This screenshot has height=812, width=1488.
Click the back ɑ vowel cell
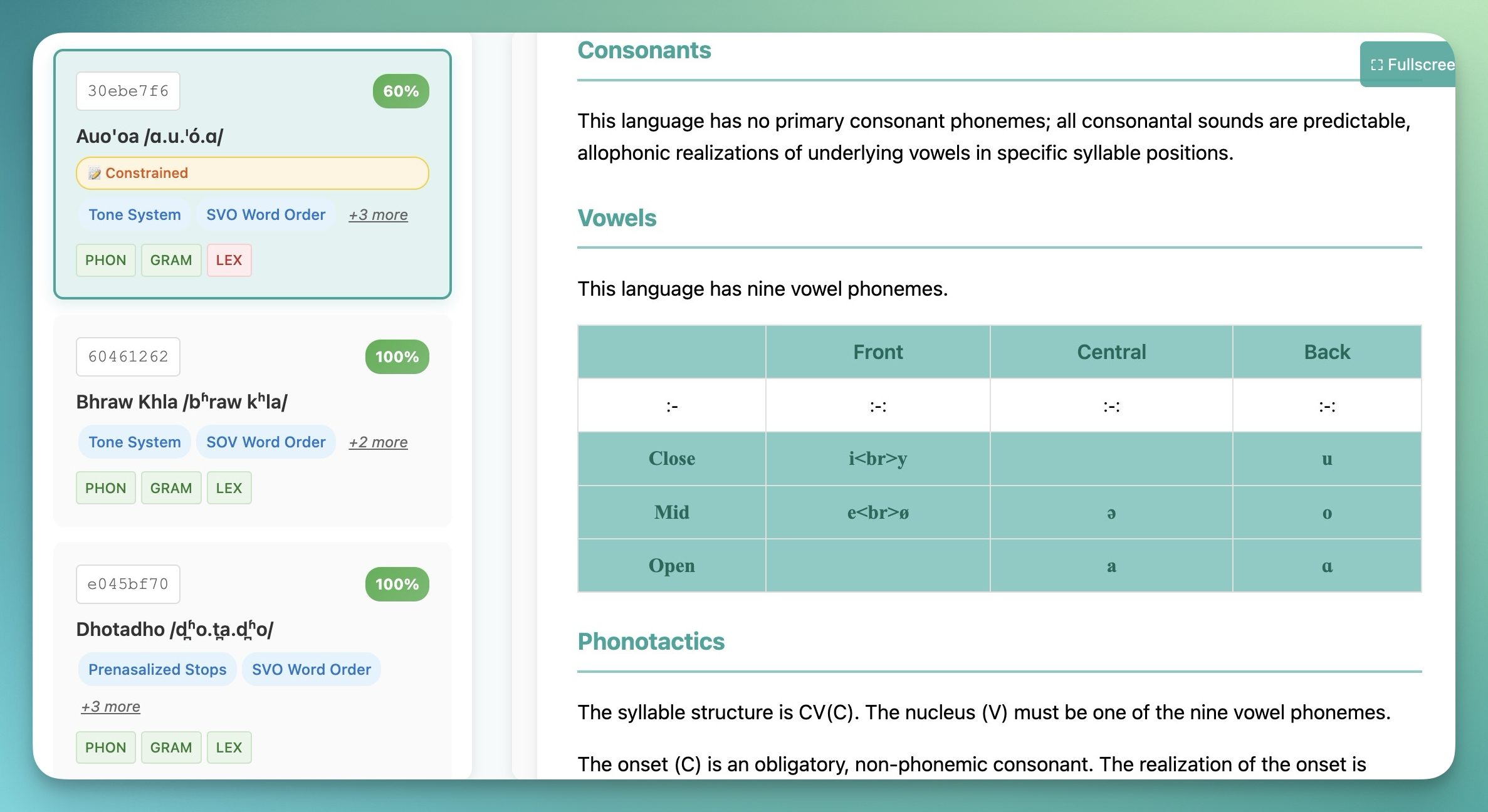click(x=1327, y=566)
